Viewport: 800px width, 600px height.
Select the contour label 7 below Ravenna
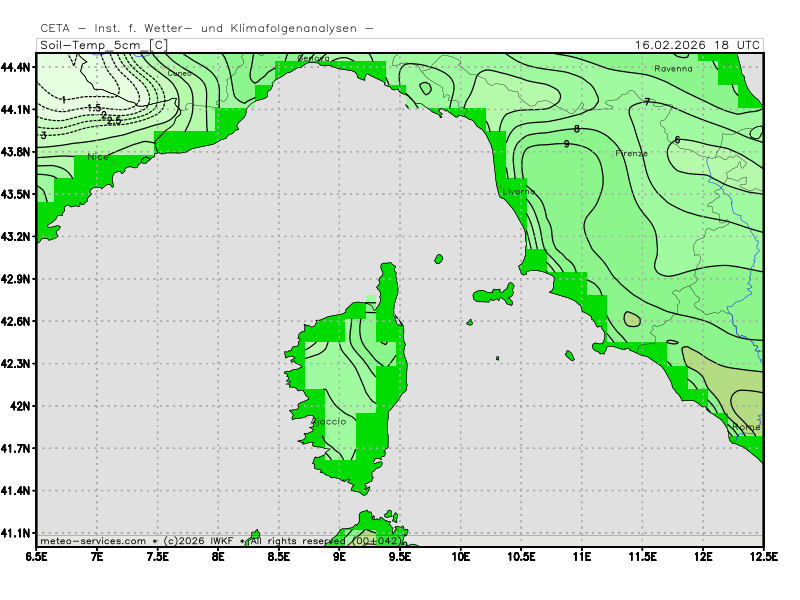point(647,102)
